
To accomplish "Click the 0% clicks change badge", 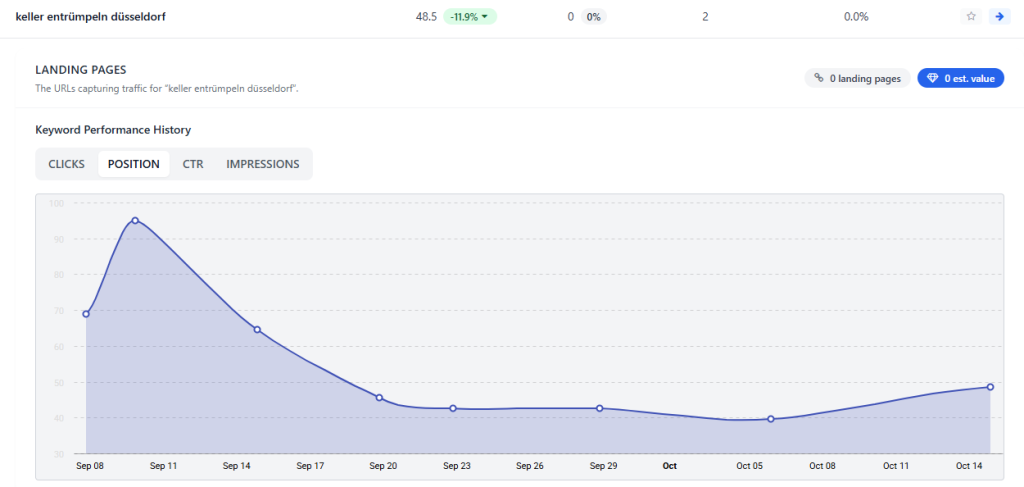I will tap(593, 17).
